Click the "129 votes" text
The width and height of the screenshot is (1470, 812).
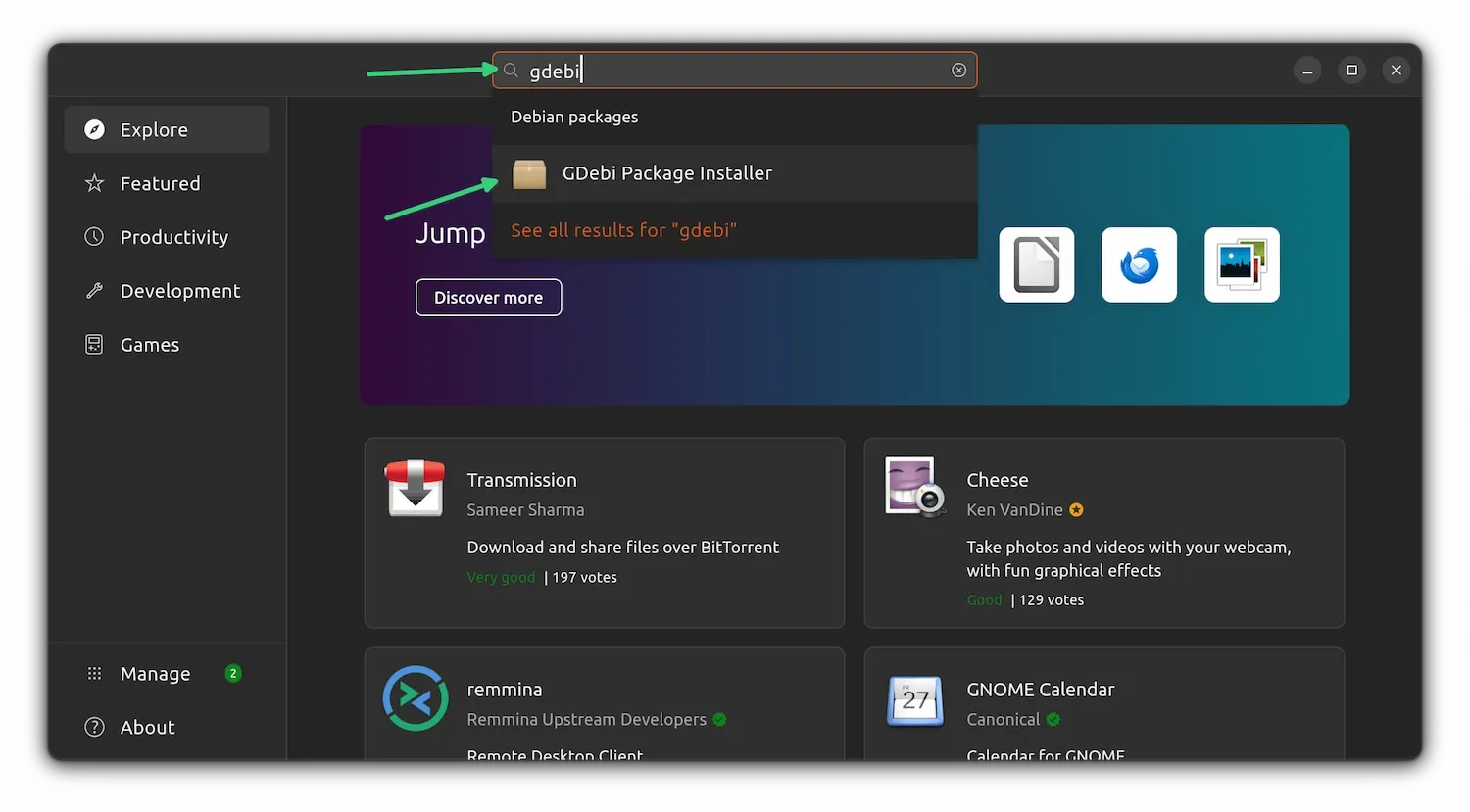(x=1052, y=600)
